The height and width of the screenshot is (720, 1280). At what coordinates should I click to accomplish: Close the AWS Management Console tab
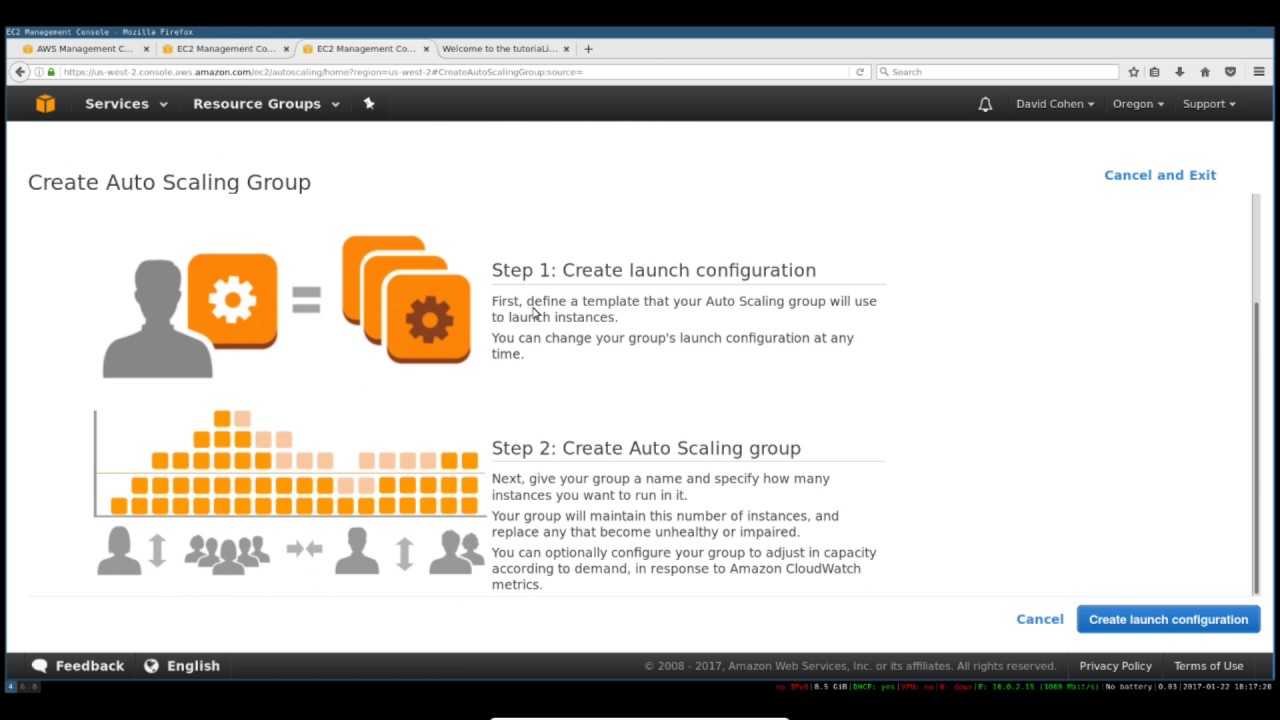146,48
